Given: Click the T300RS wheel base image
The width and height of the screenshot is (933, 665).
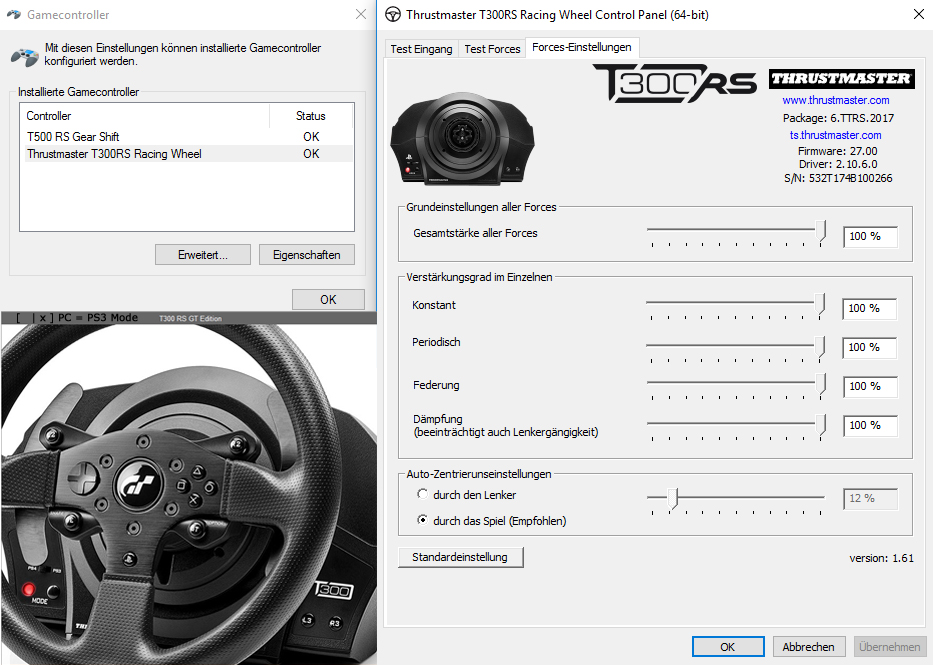Looking at the screenshot, I should [462, 139].
